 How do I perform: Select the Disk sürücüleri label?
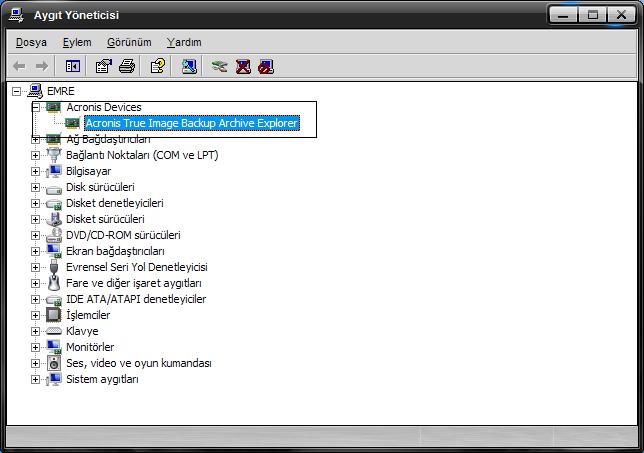tap(100, 187)
